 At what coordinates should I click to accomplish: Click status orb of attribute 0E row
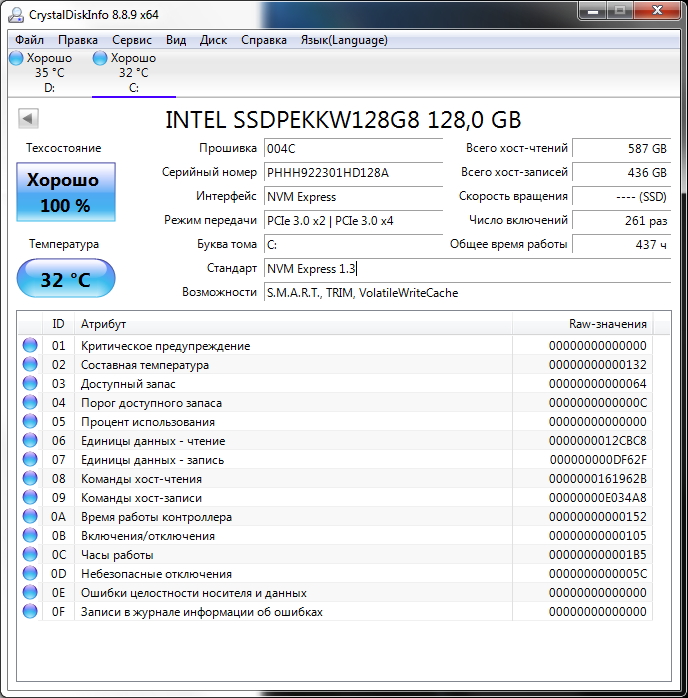tap(30, 592)
